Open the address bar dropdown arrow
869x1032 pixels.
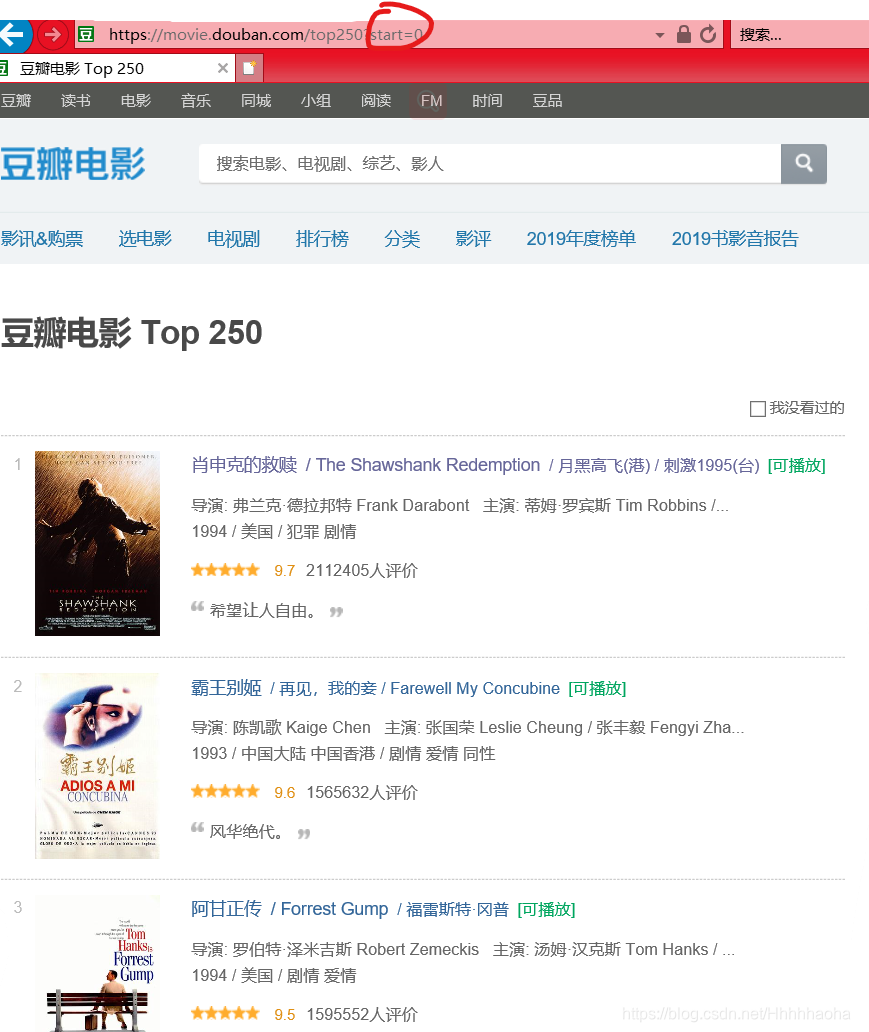click(660, 35)
